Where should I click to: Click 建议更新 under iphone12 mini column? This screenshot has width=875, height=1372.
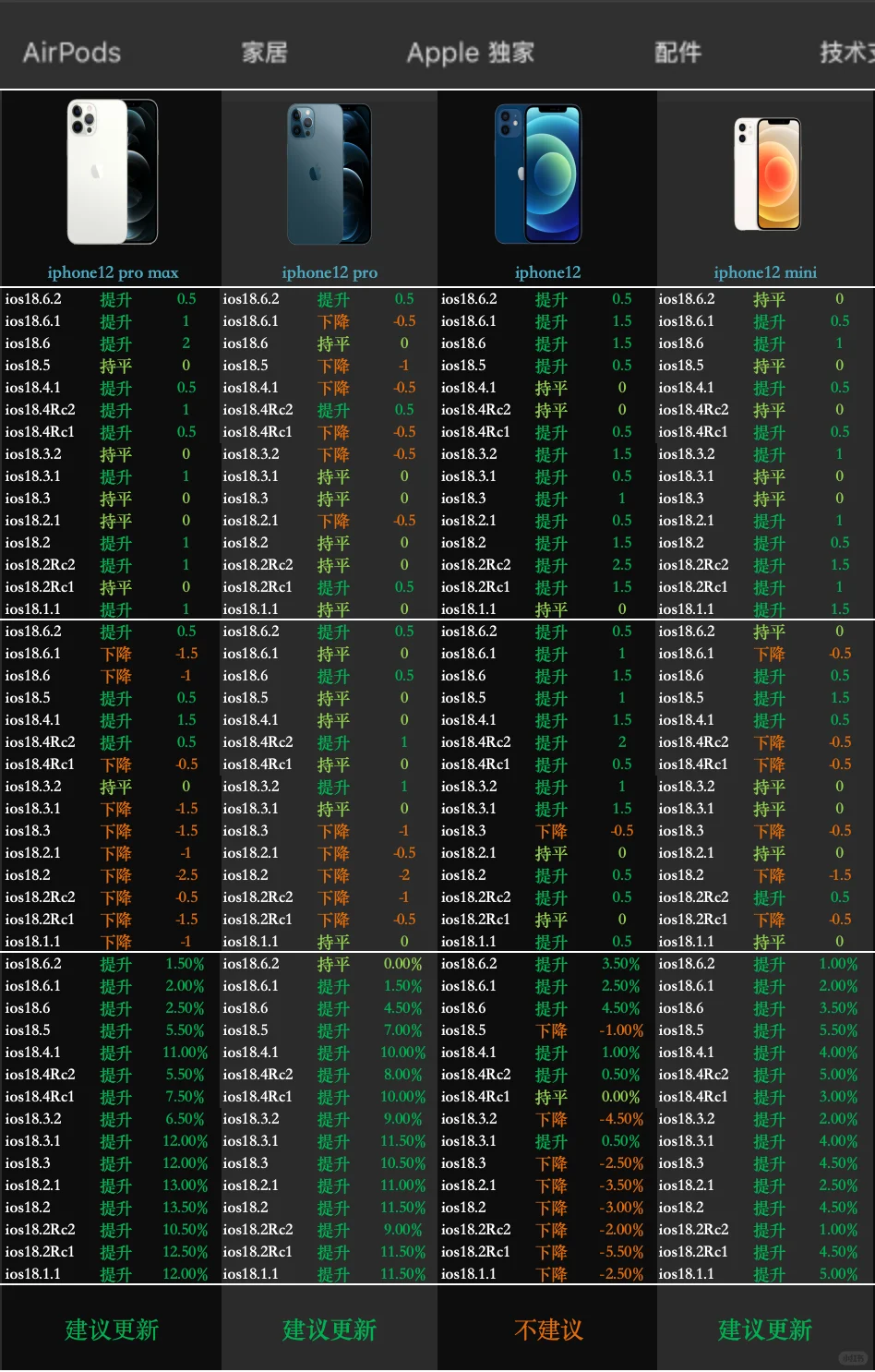click(765, 1330)
